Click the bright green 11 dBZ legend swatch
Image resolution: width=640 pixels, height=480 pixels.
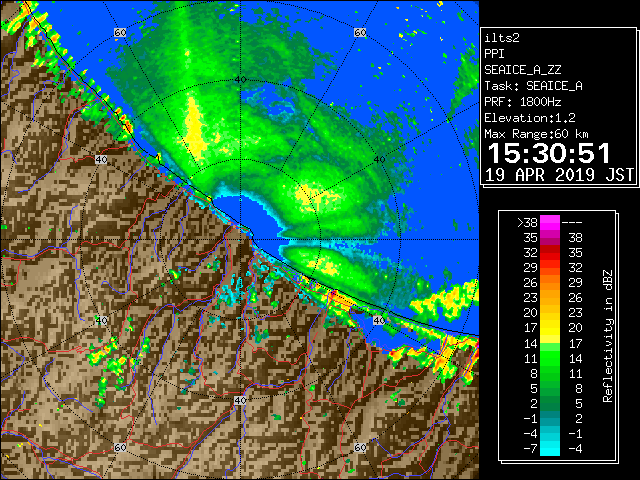point(550,358)
